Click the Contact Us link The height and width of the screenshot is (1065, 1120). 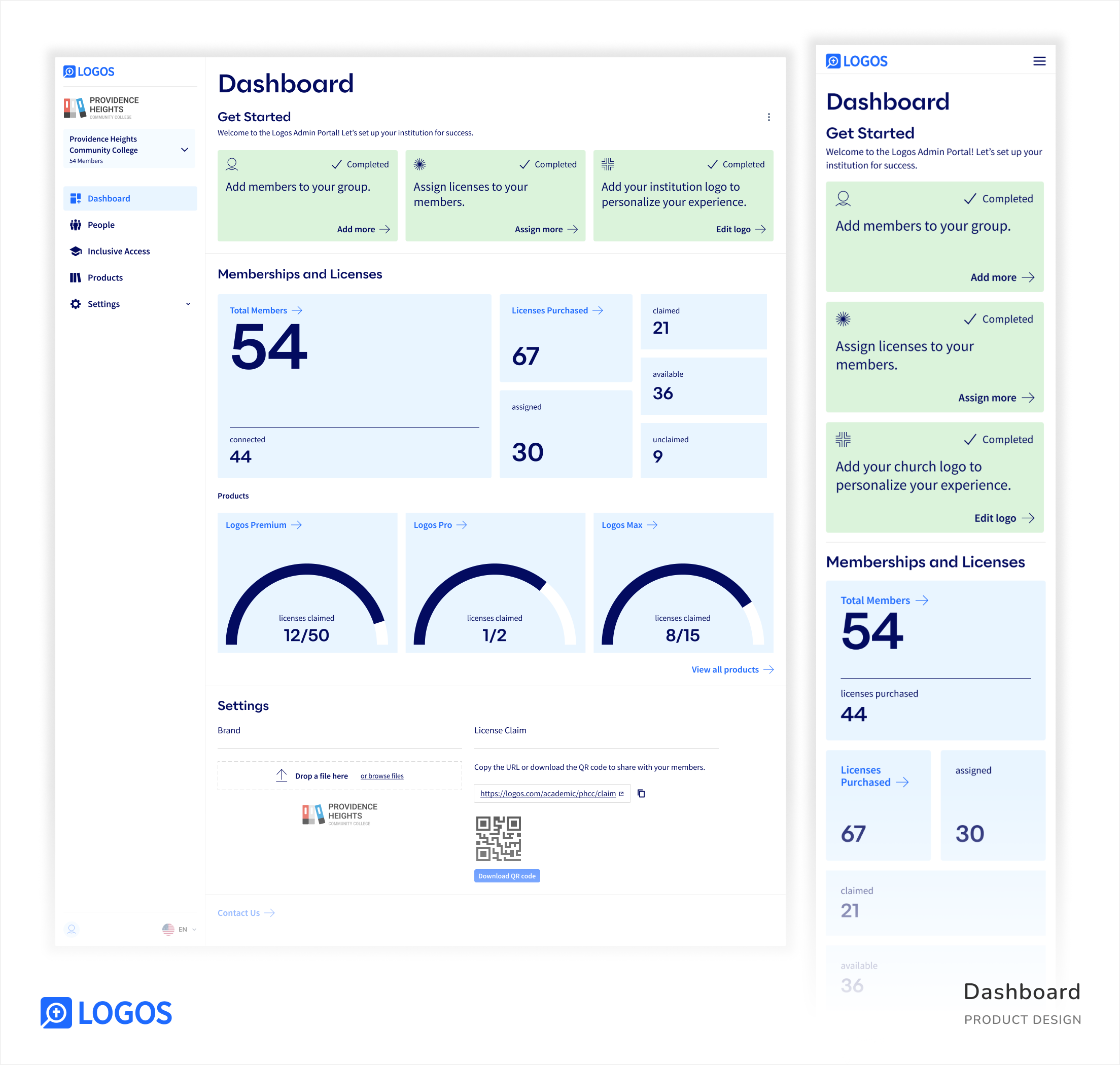[x=246, y=913]
